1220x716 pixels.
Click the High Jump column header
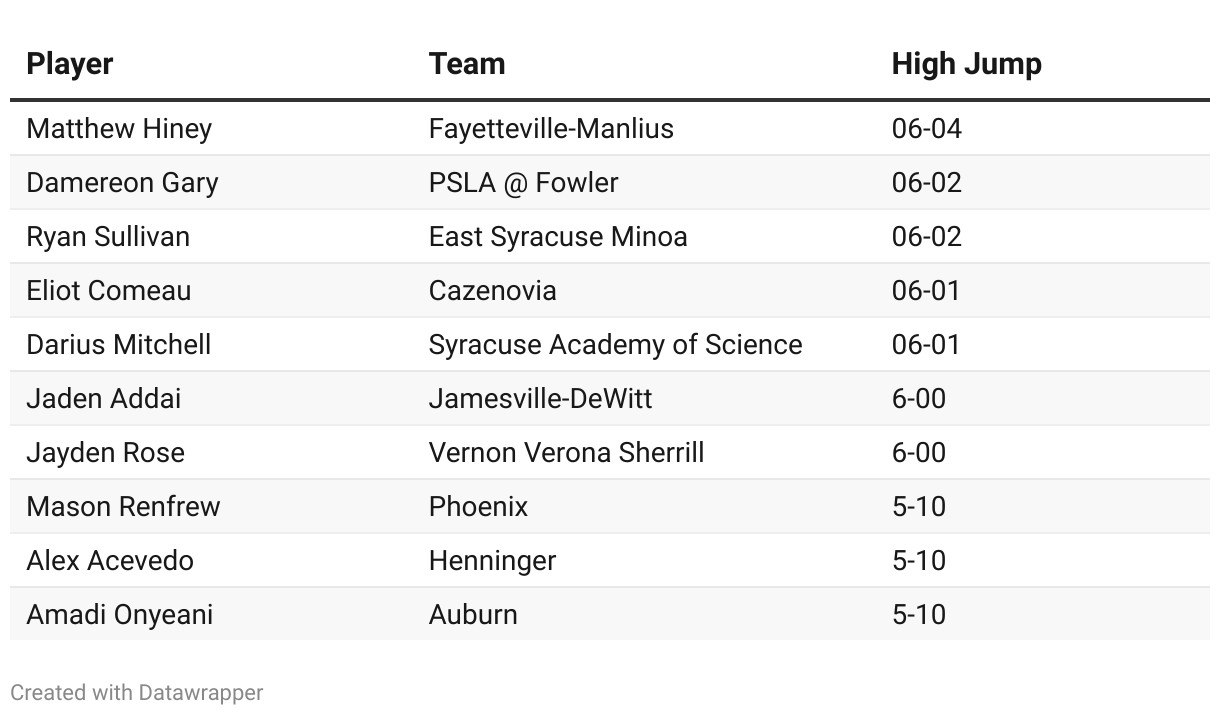tap(966, 64)
